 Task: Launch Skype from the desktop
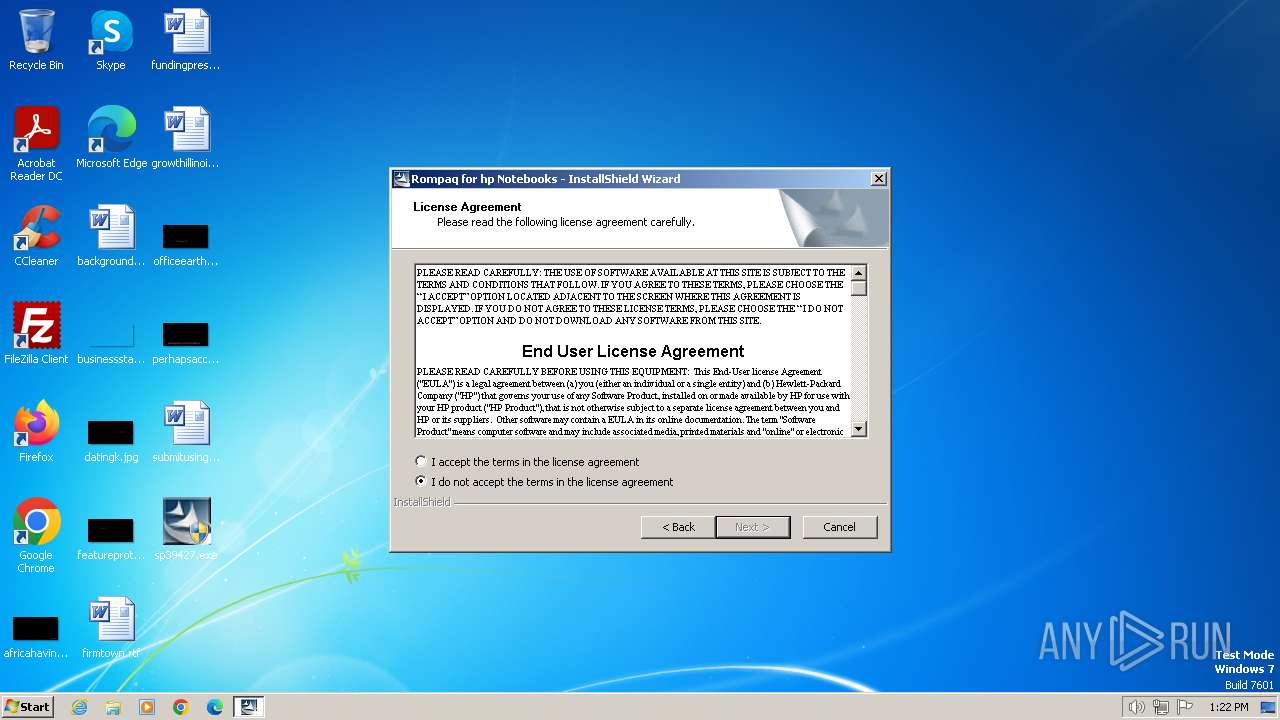[110, 40]
